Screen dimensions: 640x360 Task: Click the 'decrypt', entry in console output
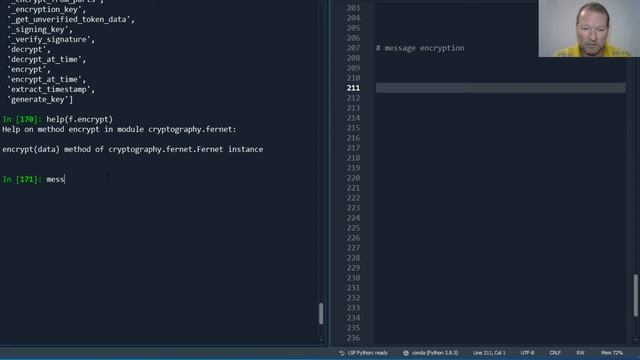pos(29,49)
